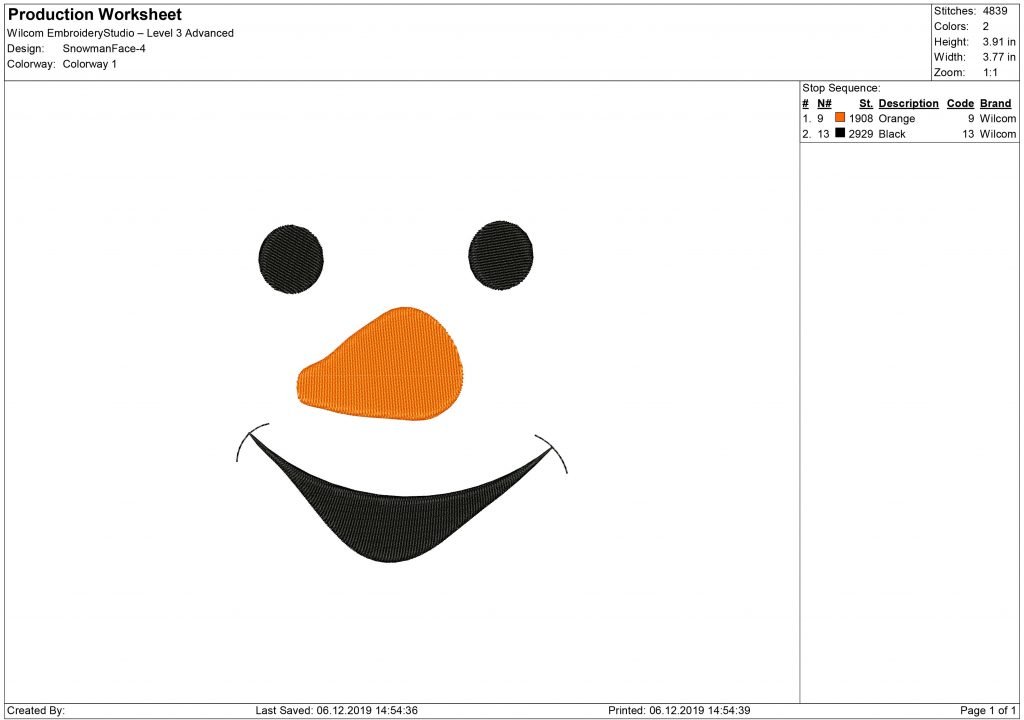Click the Colorway 1 label
Viewport: 1024px width, 720px height.
[90, 64]
